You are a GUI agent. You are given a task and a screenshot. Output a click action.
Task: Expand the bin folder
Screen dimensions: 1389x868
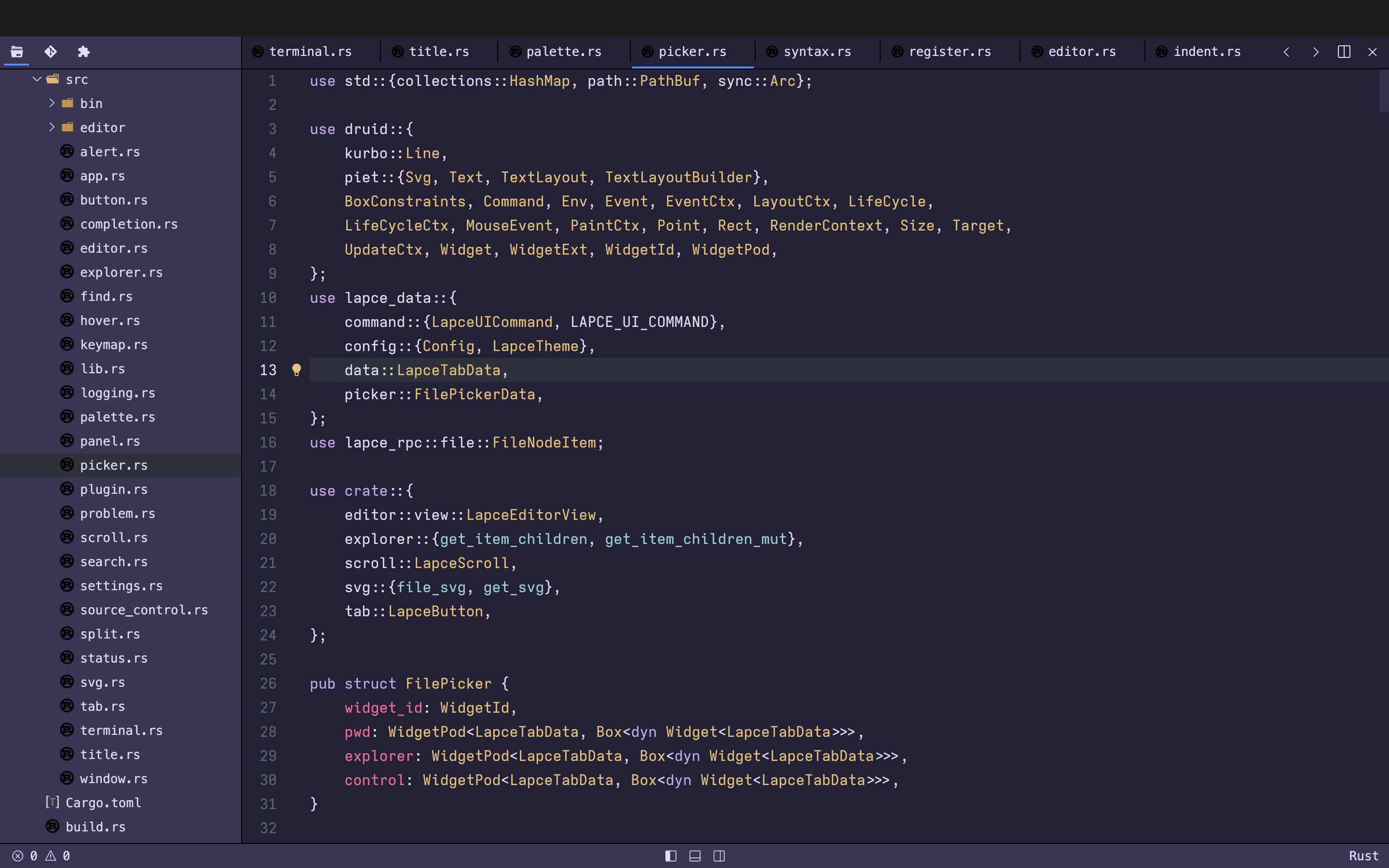(52, 103)
